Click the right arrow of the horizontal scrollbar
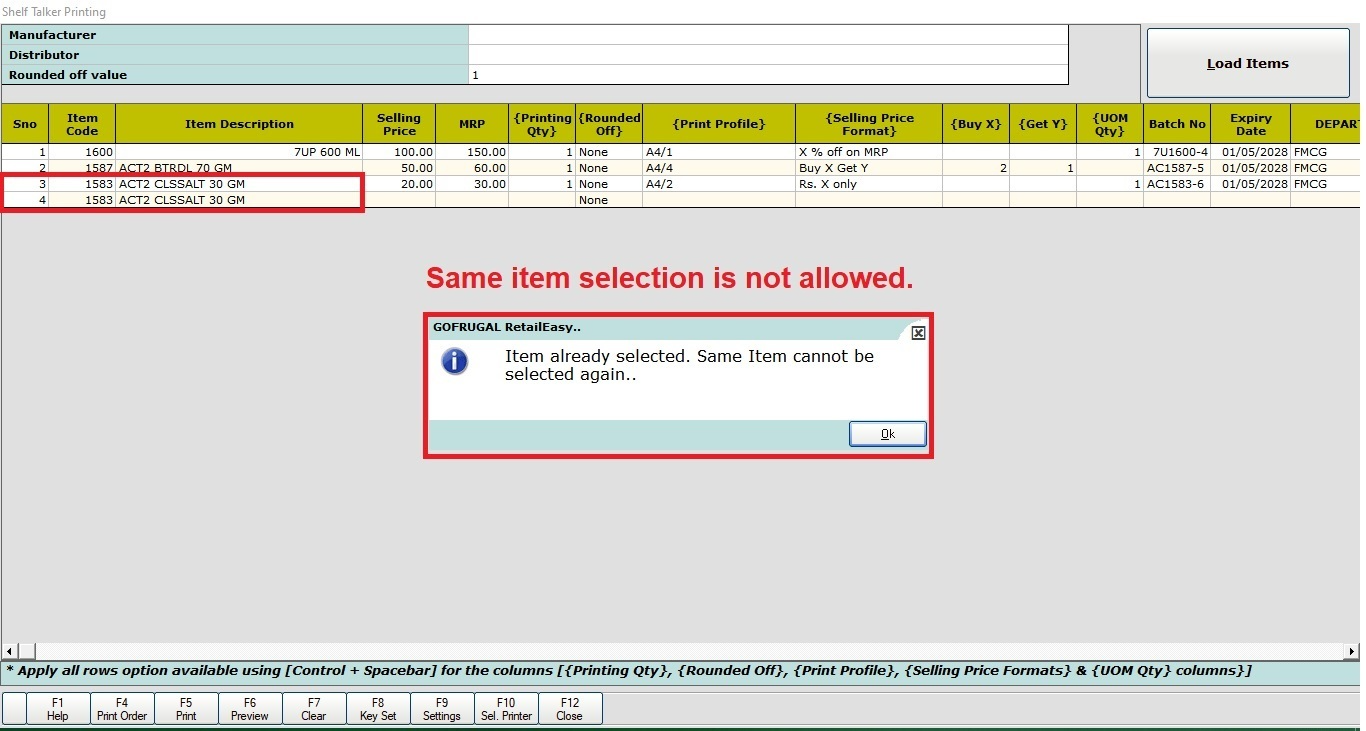The width and height of the screenshot is (1366, 731). click(1353, 651)
